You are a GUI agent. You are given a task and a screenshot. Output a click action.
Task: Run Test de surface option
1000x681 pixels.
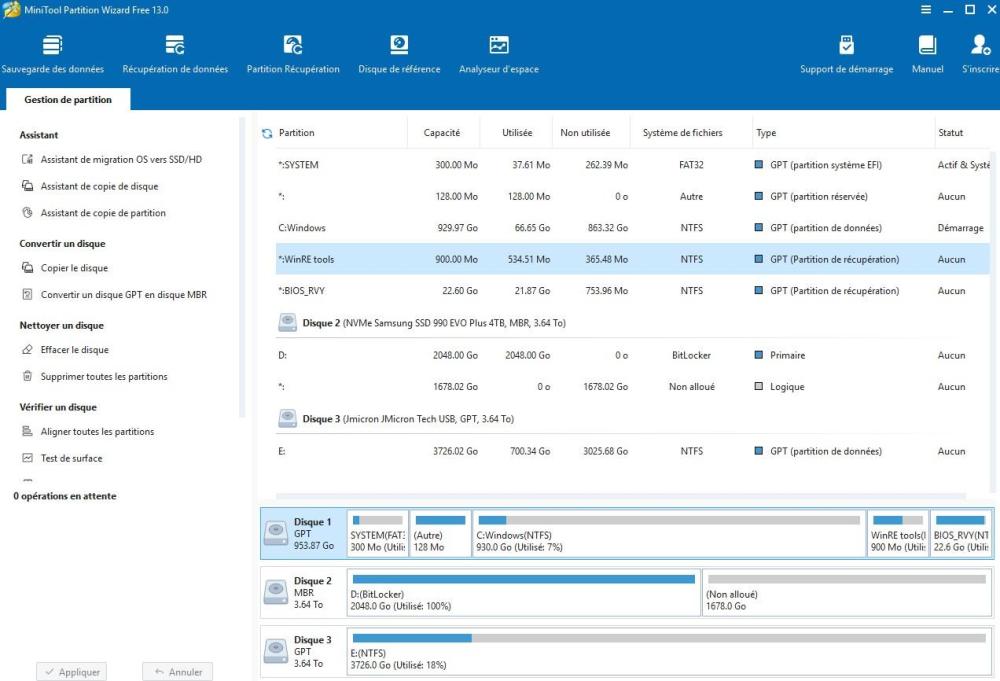[71, 458]
